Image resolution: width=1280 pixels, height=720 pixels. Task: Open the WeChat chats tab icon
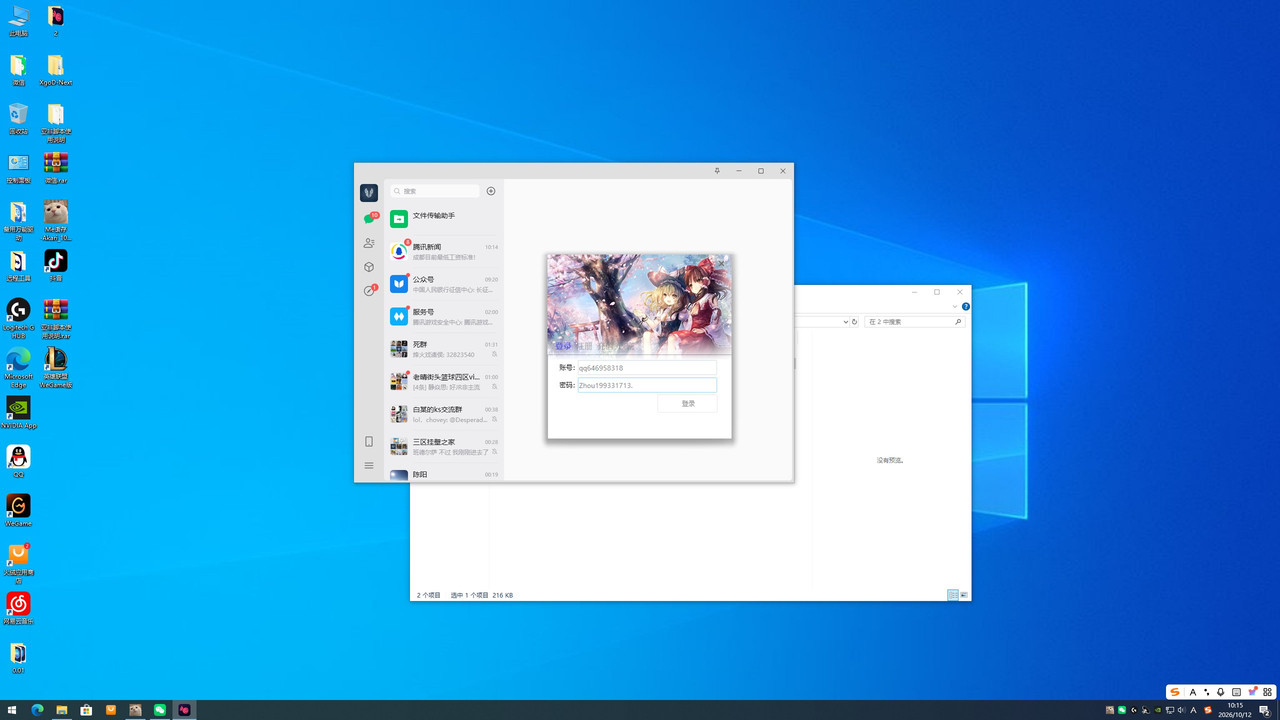click(x=369, y=218)
